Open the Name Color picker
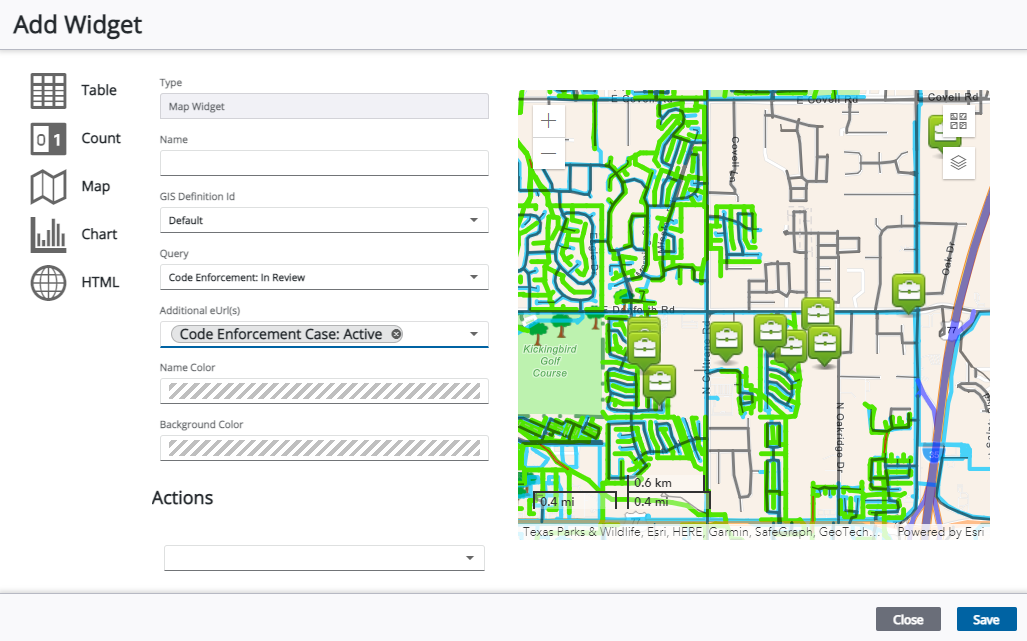Screen dimensions: 1027x641 coord(324,392)
